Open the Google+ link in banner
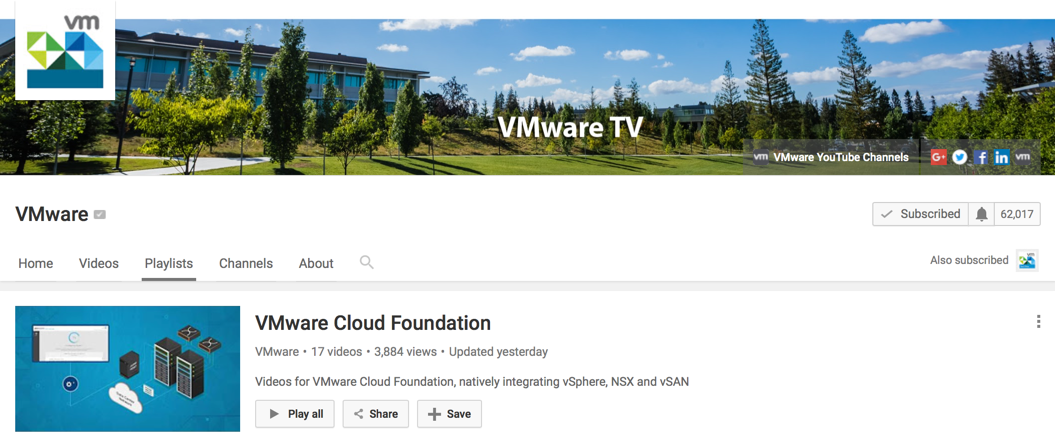 939,157
